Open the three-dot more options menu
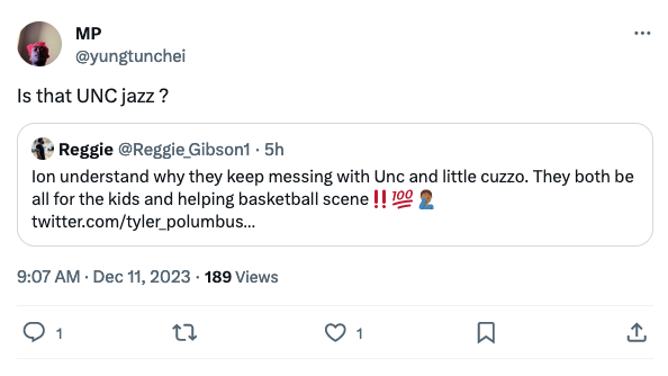 [642, 33]
